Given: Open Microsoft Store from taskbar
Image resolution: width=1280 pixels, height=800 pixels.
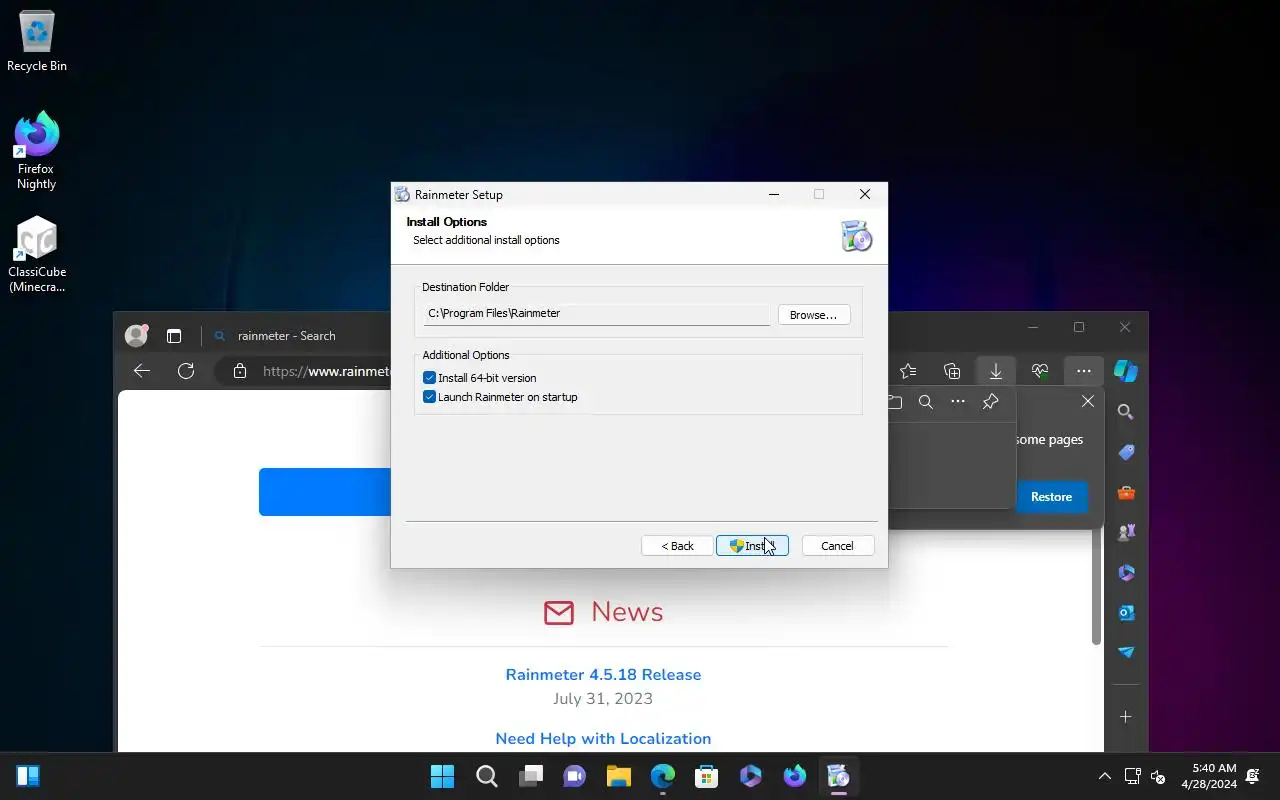Looking at the screenshot, I should (x=706, y=776).
